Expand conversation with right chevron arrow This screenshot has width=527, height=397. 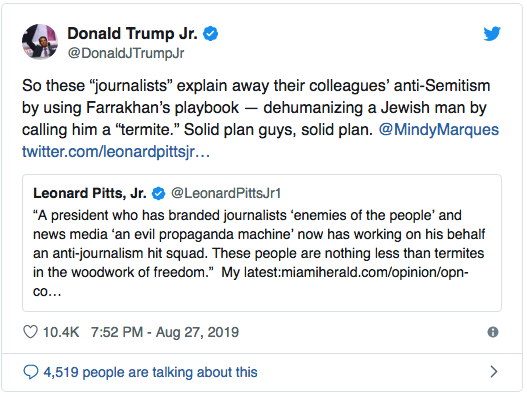493,372
